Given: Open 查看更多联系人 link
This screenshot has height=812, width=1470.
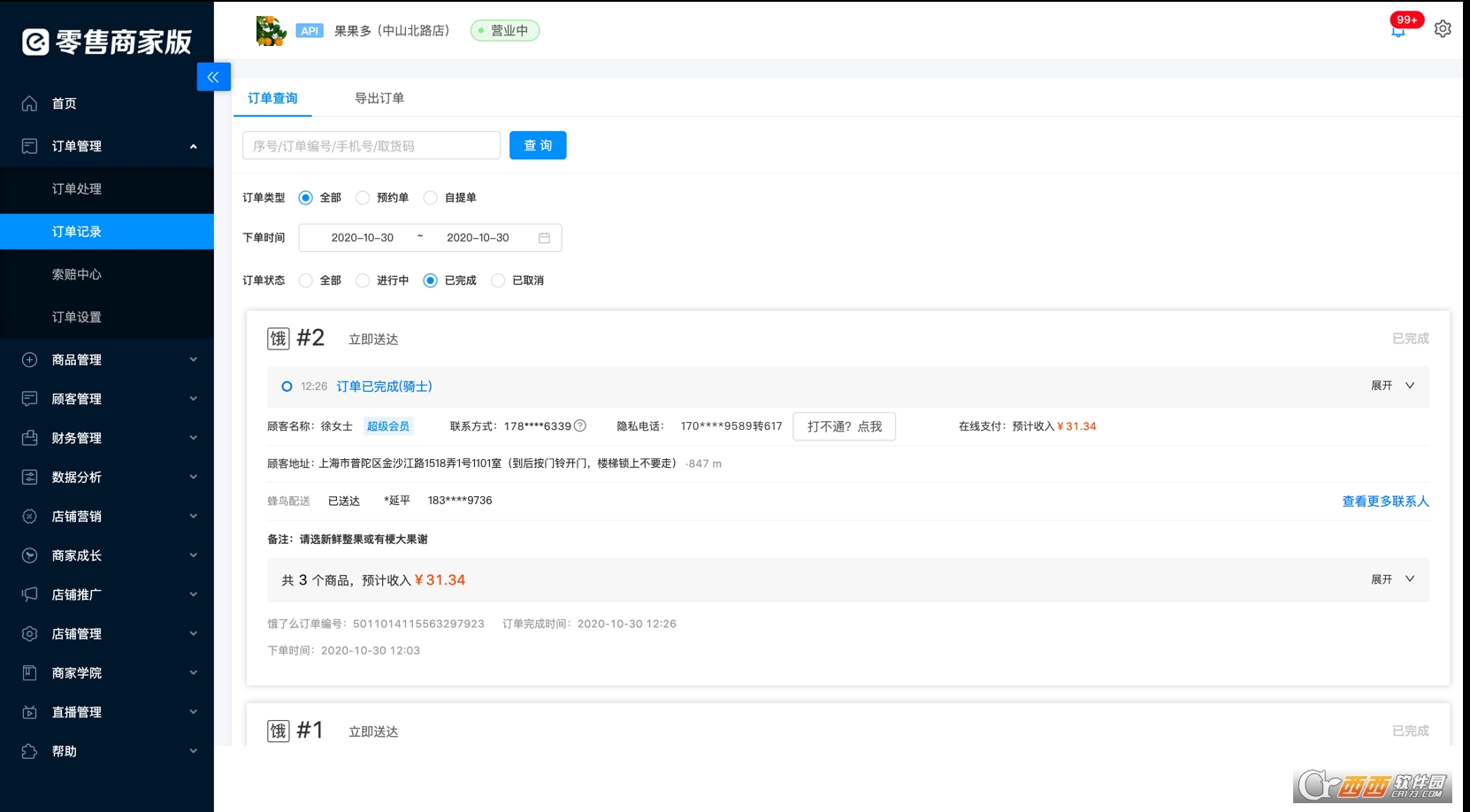Looking at the screenshot, I should coord(1384,501).
